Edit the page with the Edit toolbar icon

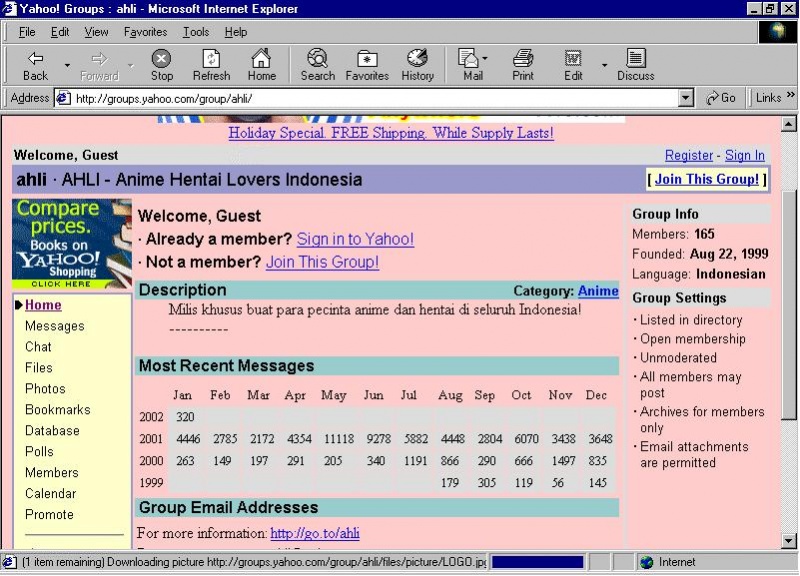(x=572, y=63)
